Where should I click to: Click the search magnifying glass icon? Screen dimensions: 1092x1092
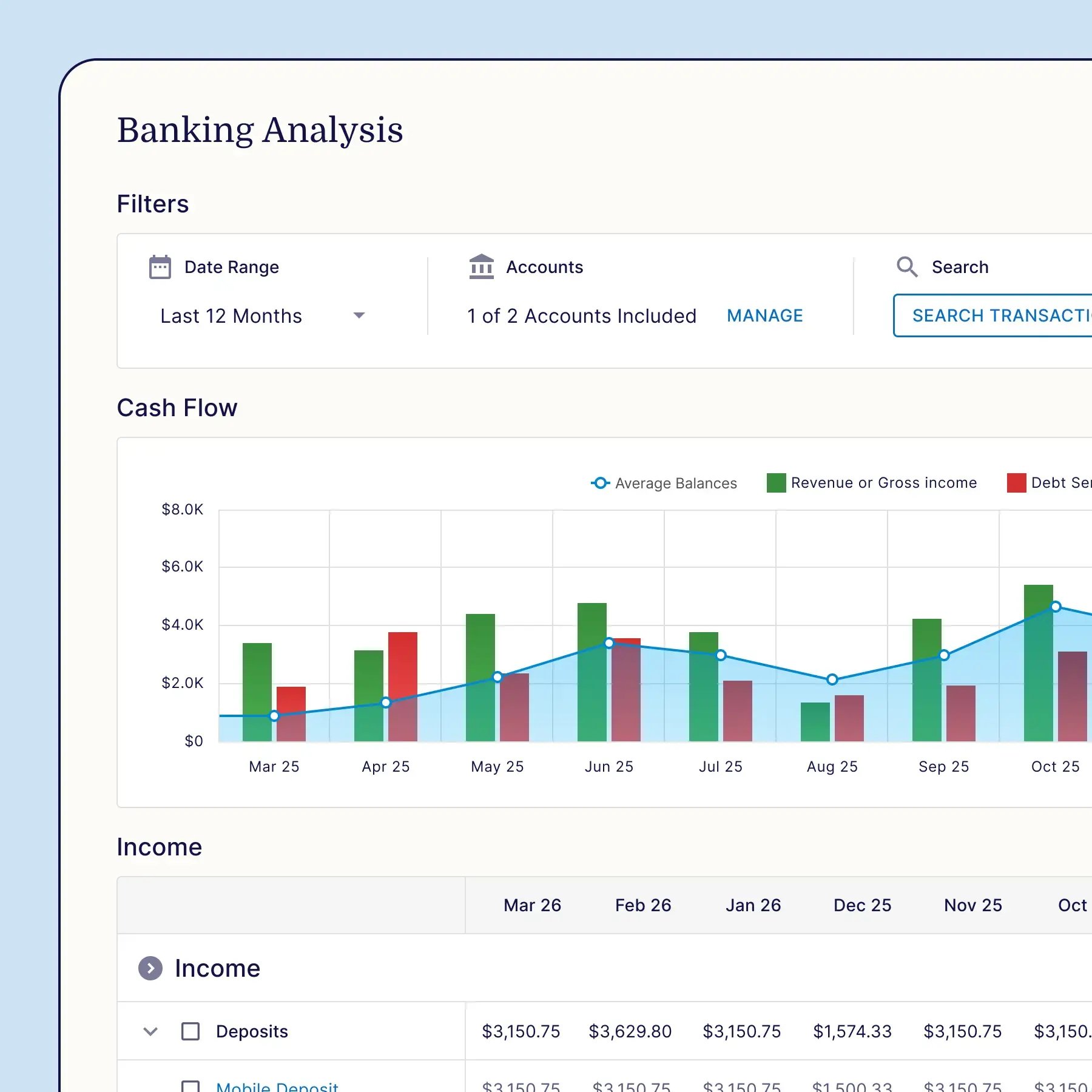point(908,267)
